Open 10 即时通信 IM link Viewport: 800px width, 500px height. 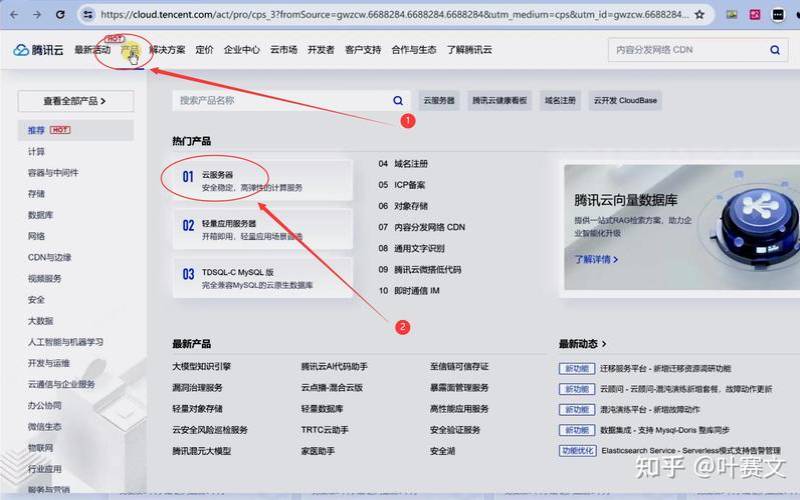point(409,291)
